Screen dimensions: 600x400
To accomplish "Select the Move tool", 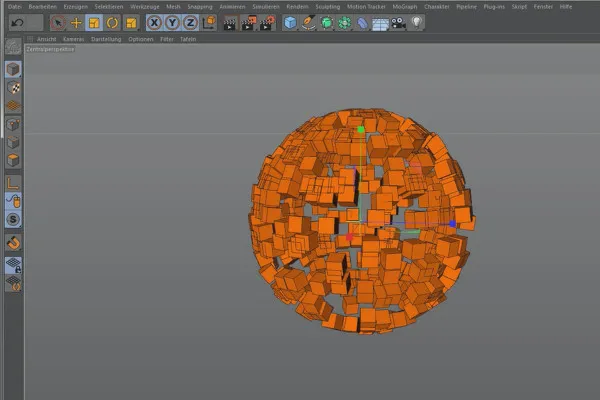I will tap(76, 23).
